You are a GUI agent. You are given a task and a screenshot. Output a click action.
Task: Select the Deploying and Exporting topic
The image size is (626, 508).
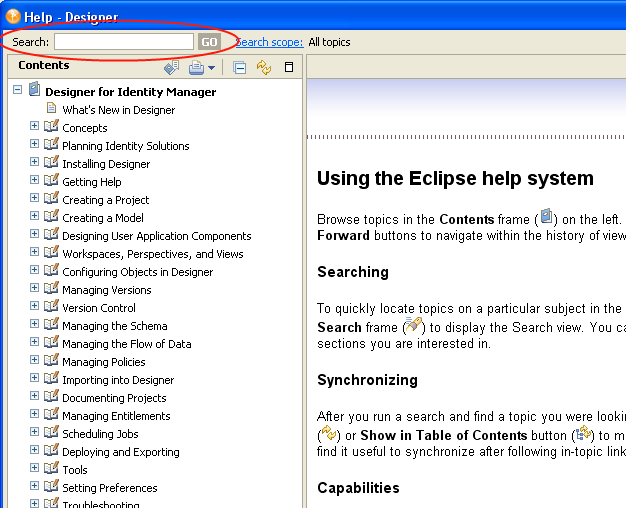(121, 452)
